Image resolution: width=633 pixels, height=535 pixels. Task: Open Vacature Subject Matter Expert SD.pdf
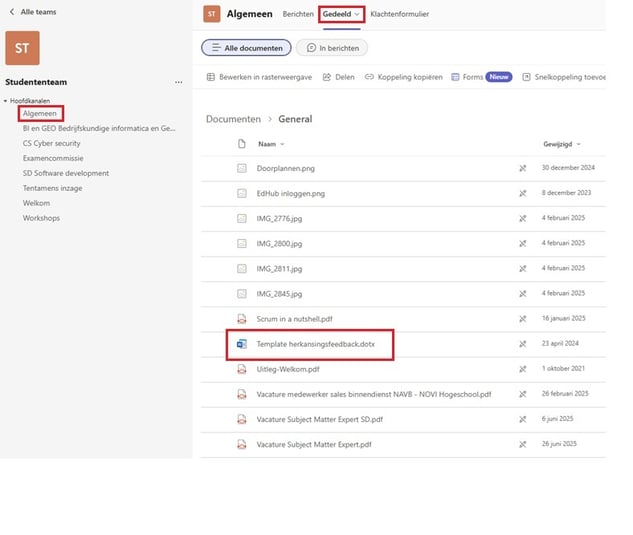pos(320,419)
